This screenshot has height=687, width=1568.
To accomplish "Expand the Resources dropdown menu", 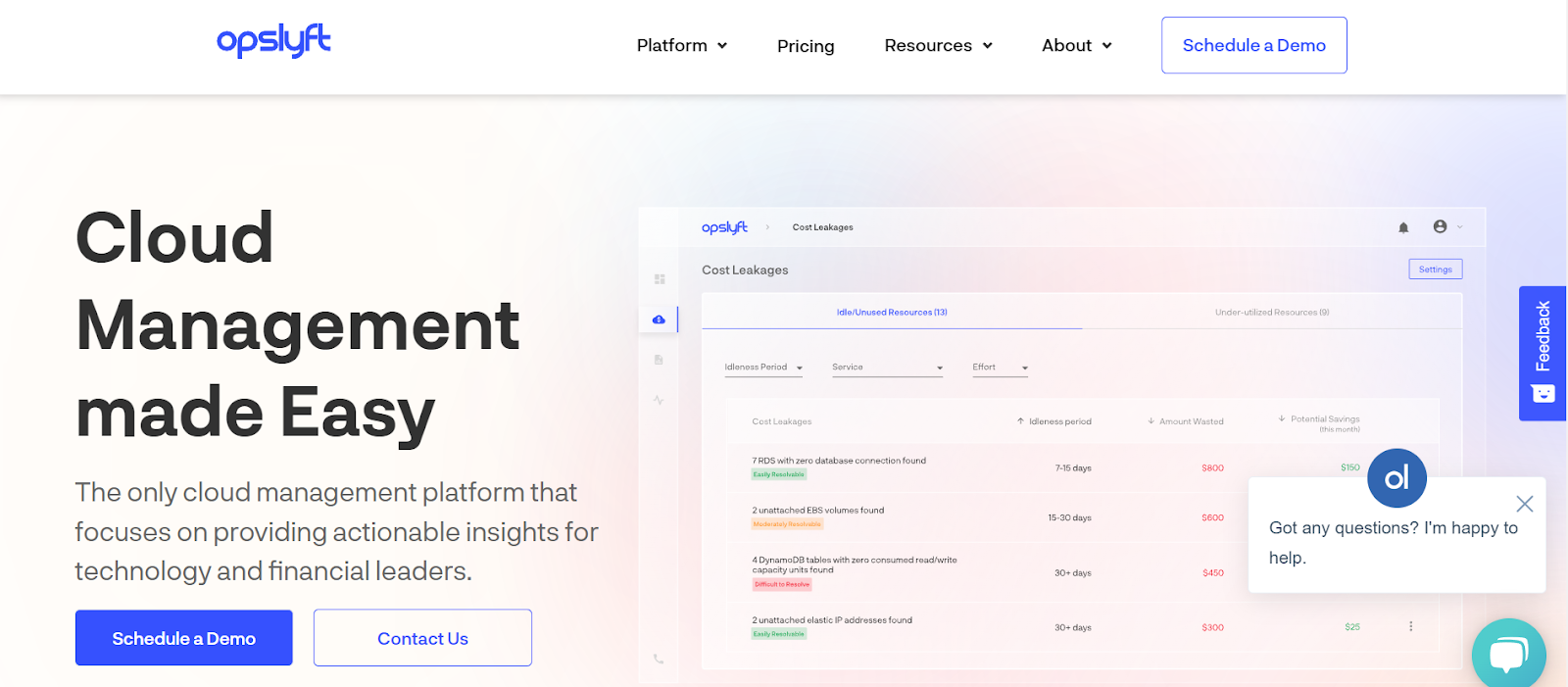I will [939, 45].
